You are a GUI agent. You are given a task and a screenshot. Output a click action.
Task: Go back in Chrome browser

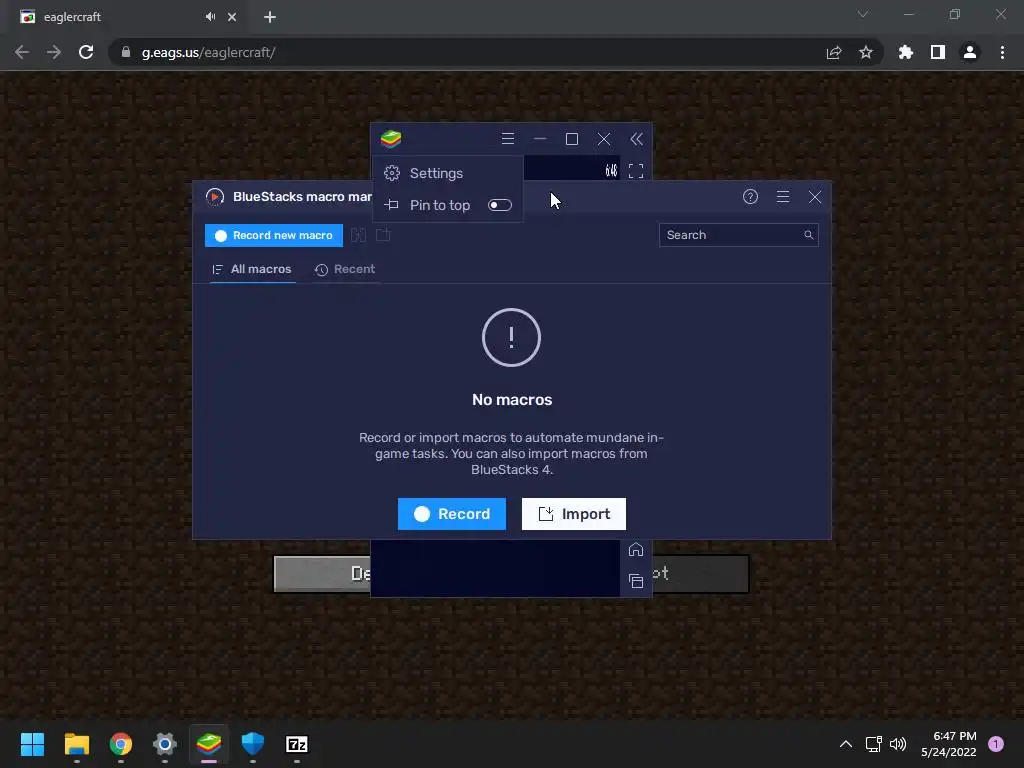pyautogui.click(x=22, y=52)
